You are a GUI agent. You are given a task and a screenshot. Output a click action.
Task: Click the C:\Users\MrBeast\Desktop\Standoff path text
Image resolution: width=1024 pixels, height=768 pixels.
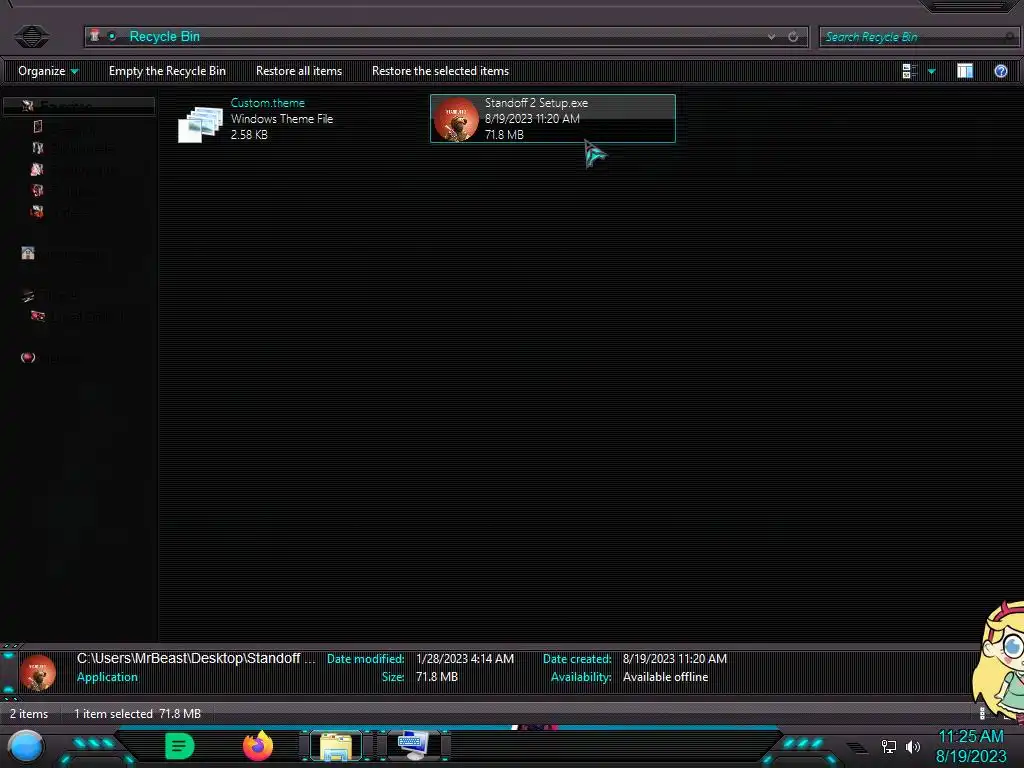pos(196,658)
